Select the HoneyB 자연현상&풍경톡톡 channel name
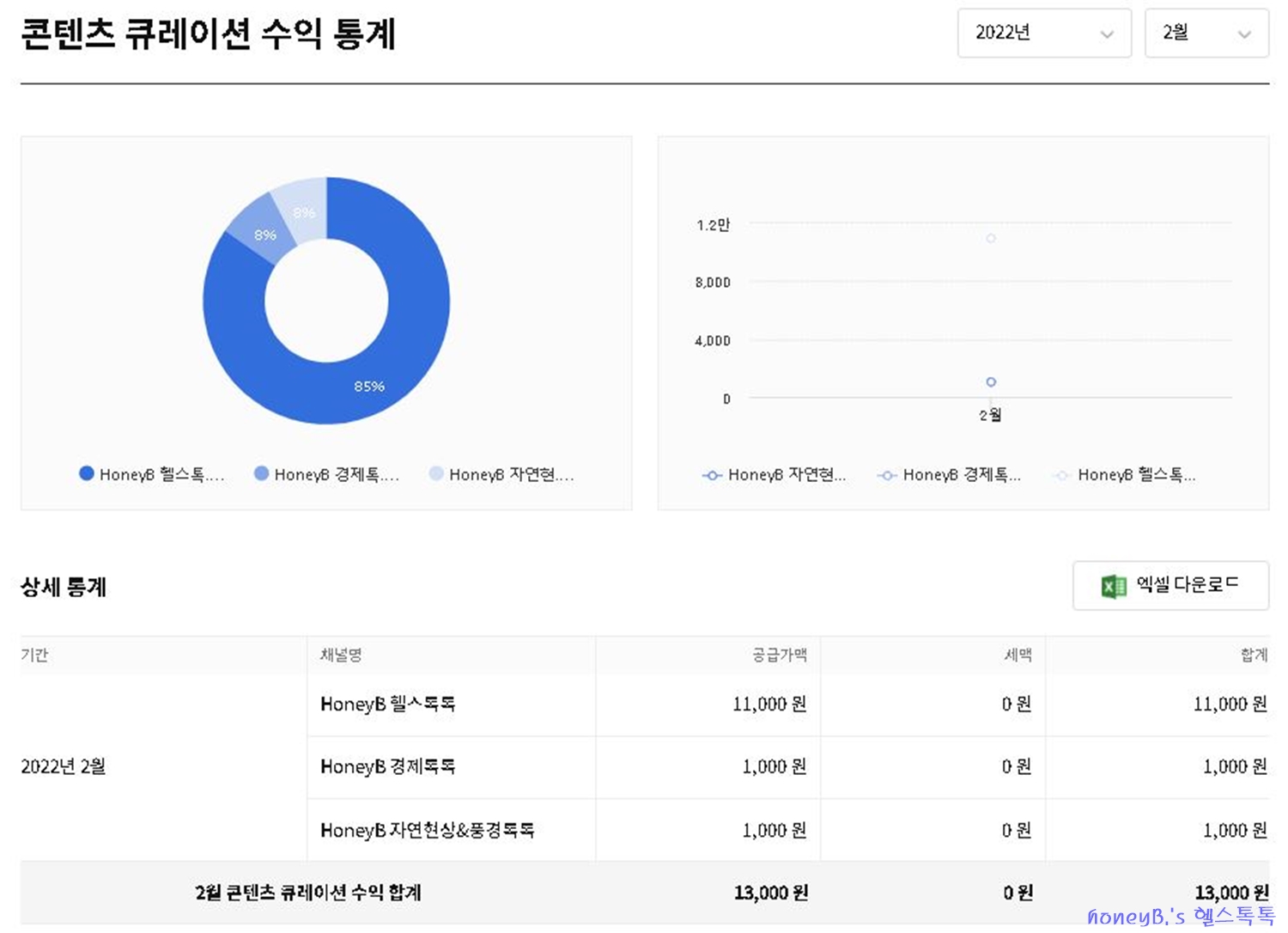This screenshot has width=1288, height=933. pos(427,830)
